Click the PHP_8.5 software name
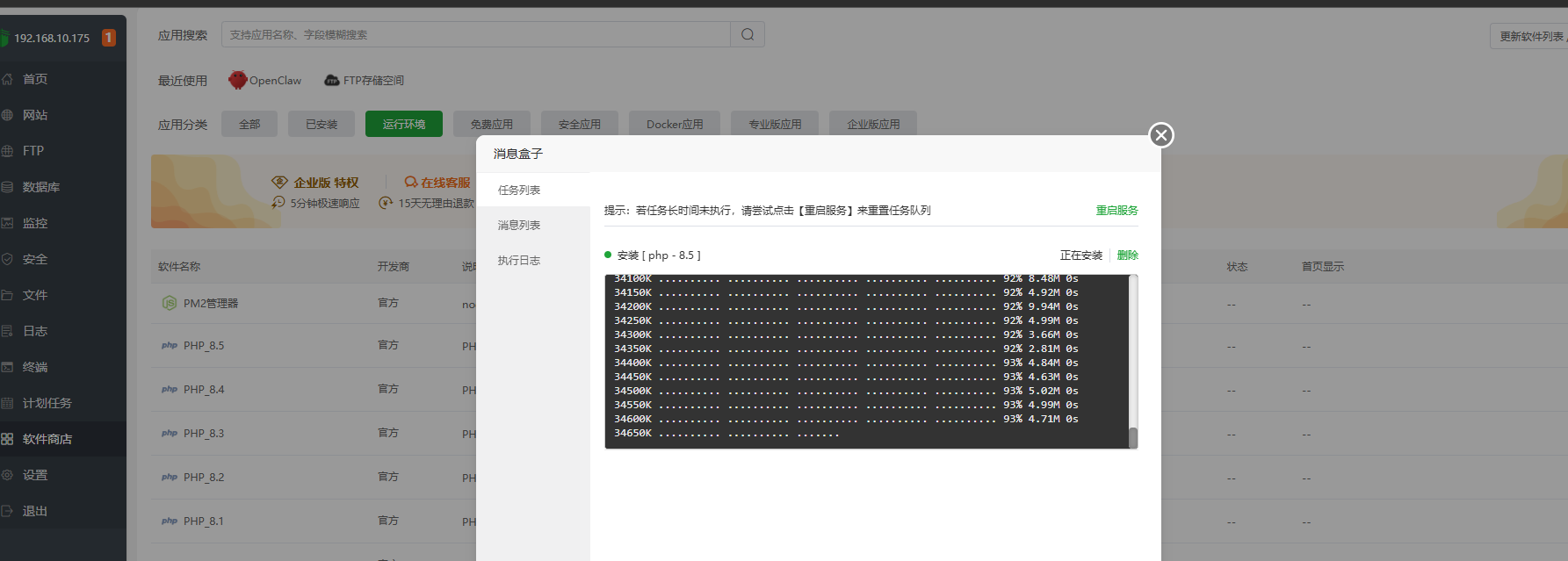The height and width of the screenshot is (561, 1568). [204, 345]
